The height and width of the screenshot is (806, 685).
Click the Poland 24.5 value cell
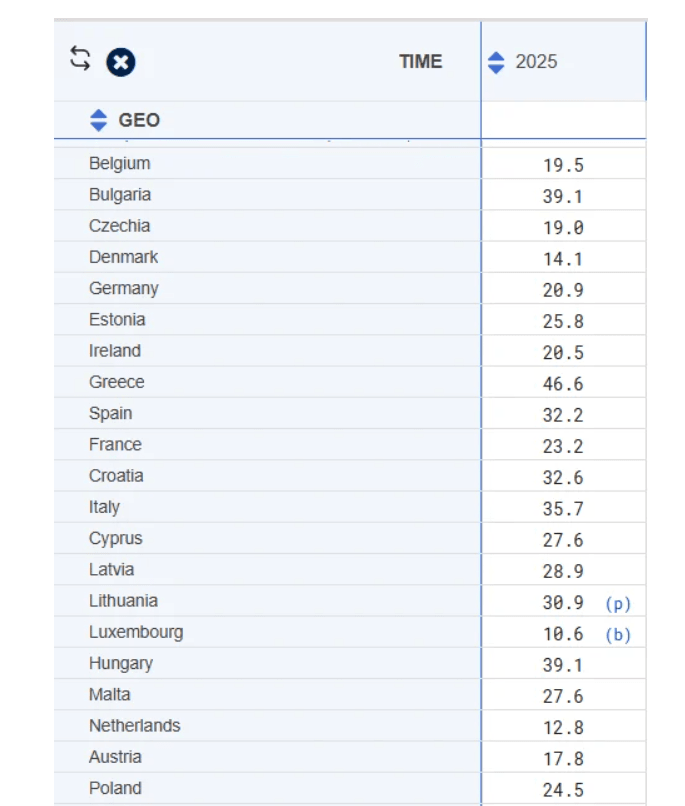[563, 790]
